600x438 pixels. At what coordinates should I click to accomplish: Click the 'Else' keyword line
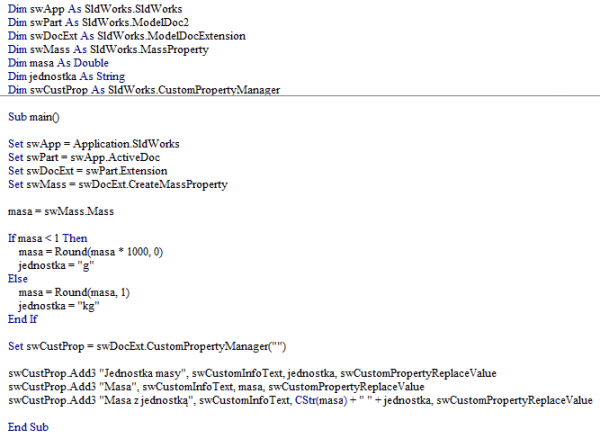[18, 278]
